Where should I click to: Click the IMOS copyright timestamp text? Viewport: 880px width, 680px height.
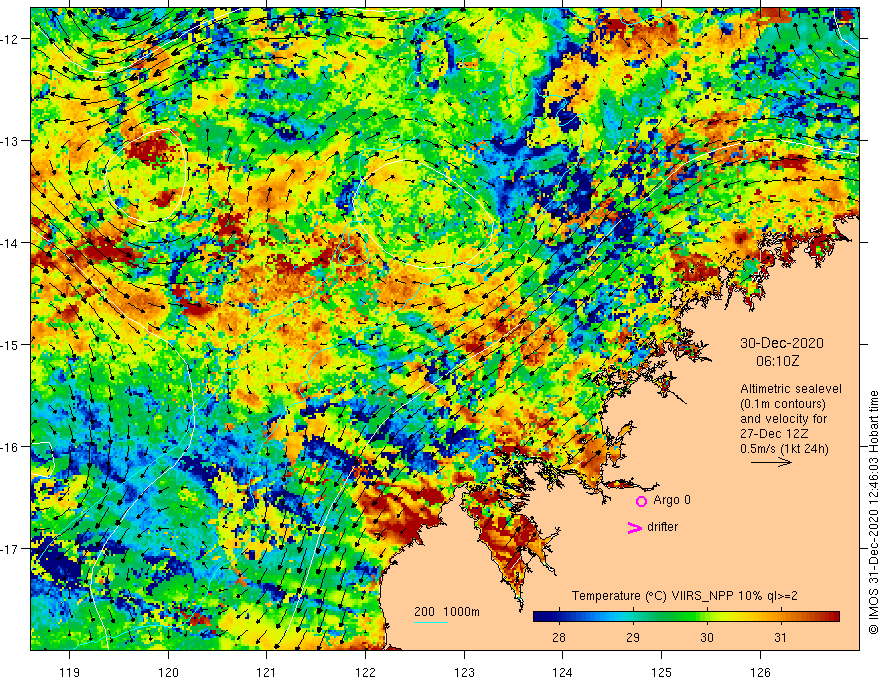[873, 513]
